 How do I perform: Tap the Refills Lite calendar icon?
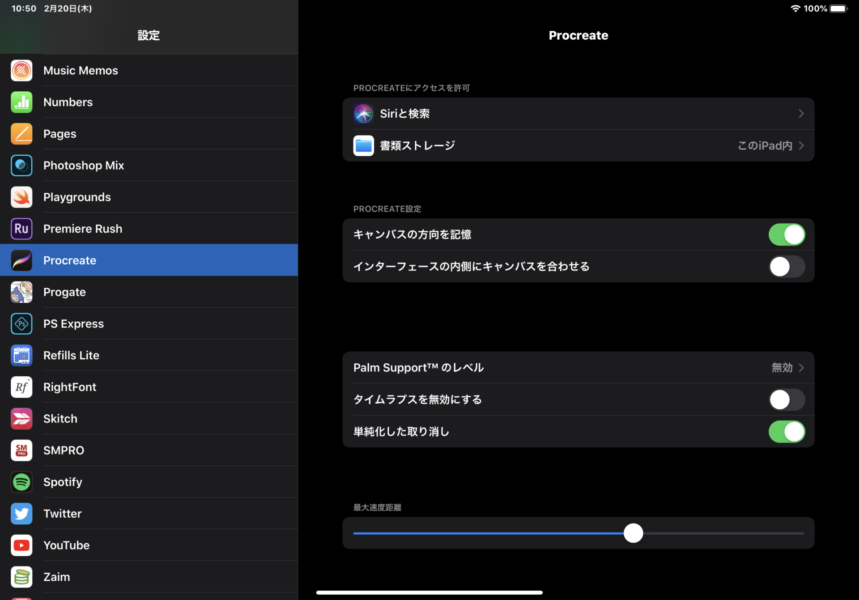pos(21,356)
